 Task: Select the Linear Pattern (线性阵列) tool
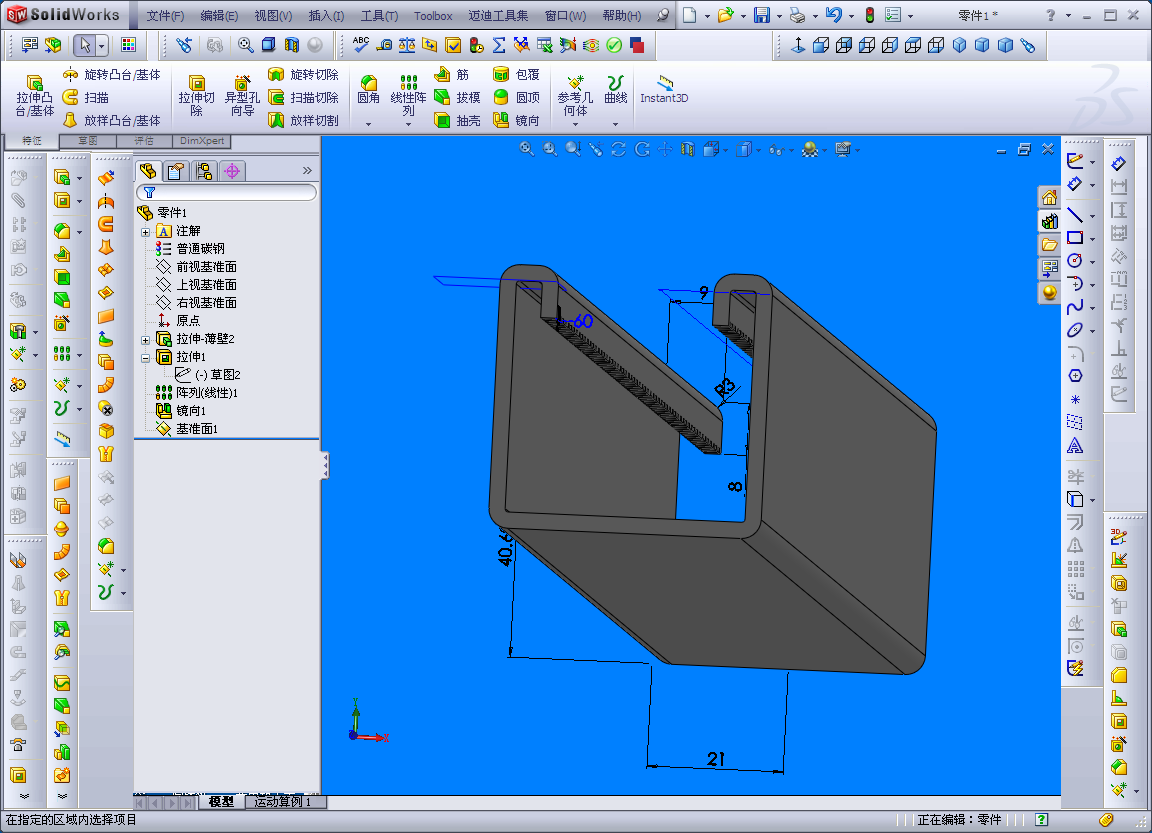coord(408,94)
